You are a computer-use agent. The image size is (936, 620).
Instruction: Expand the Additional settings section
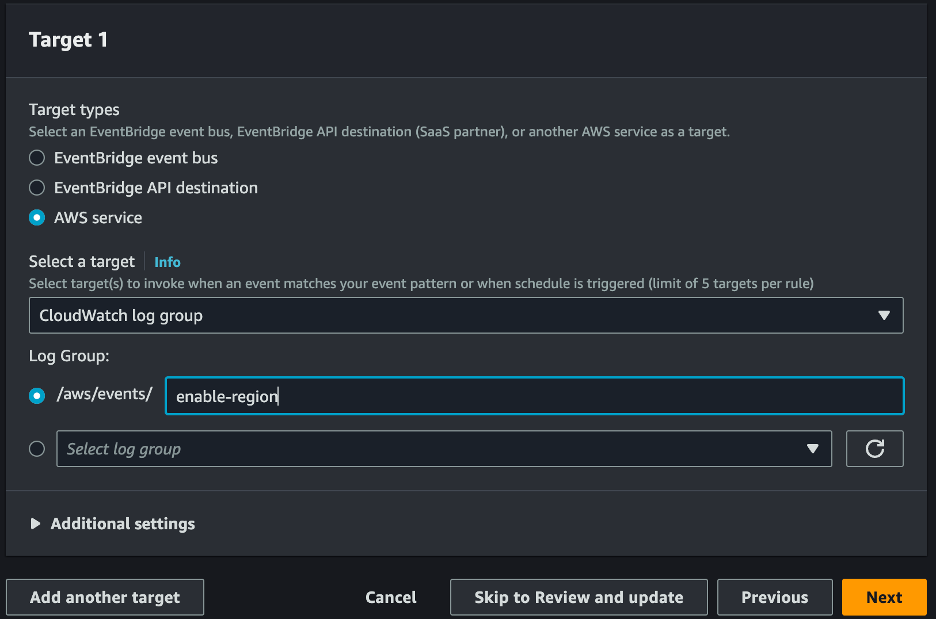pos(123,523)
